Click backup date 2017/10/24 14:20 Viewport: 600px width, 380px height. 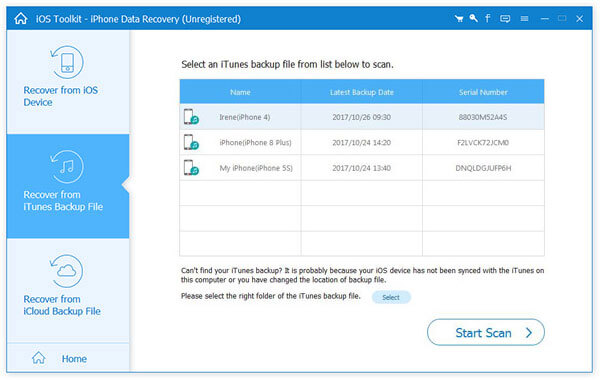click(362, 142)
